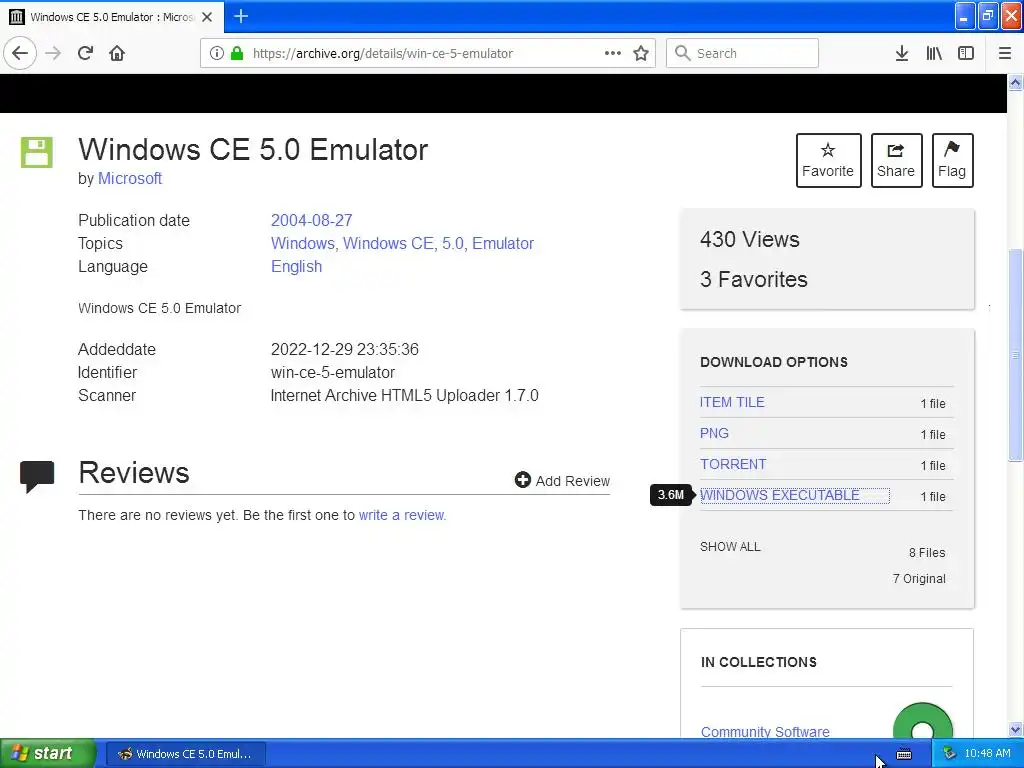
Task: Click the 3 Favorites text
Action: [x=754, y=280]
